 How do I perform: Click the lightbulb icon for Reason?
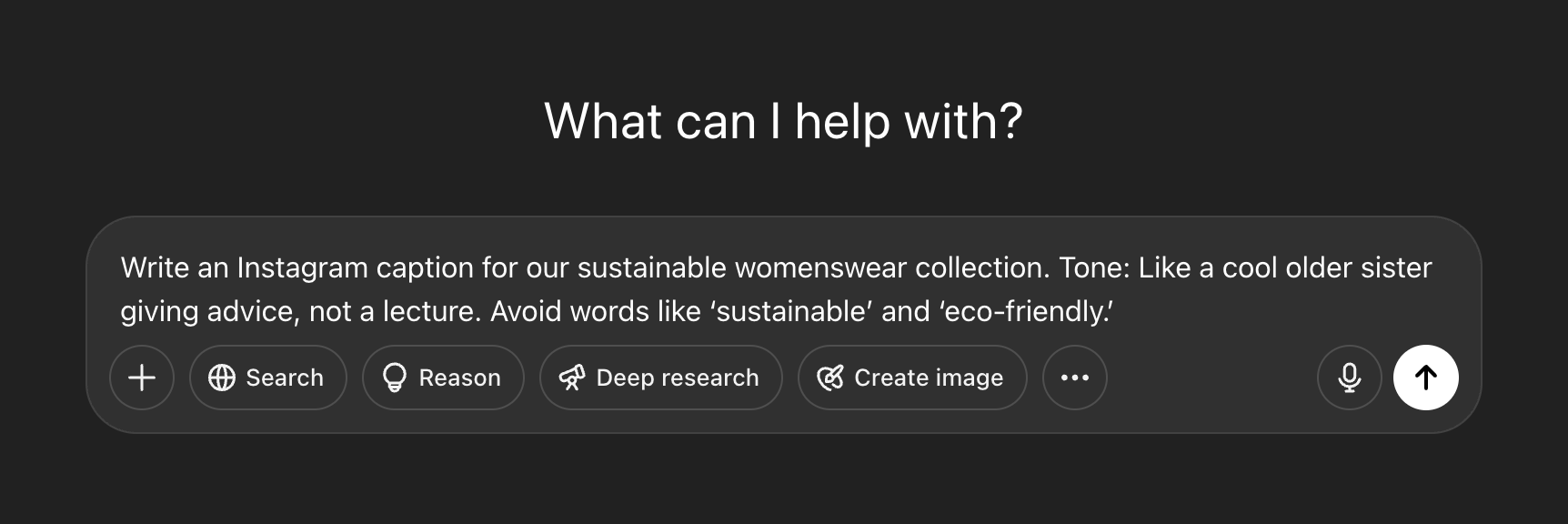pos(395,378)
